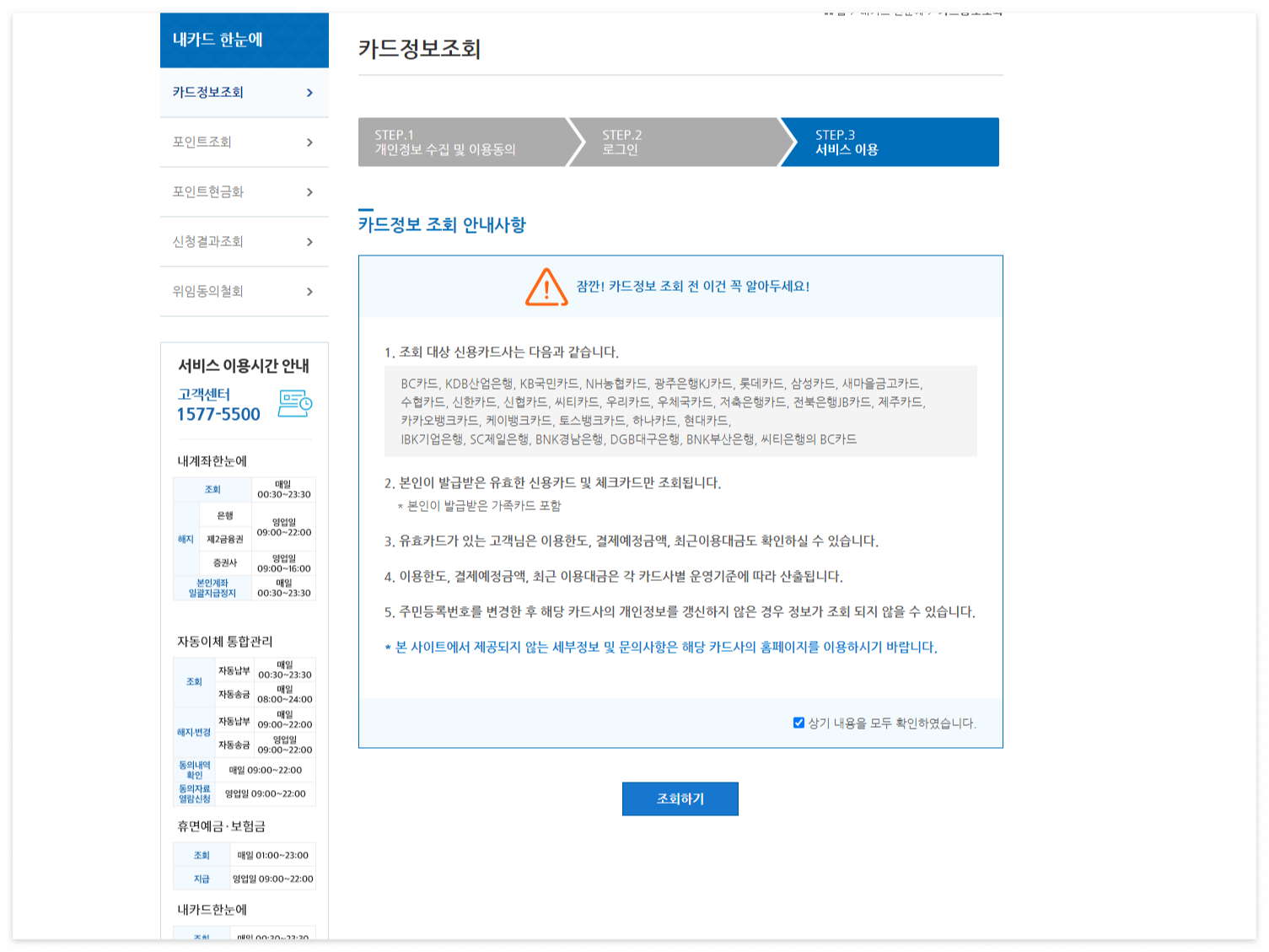
Task: Click the 매일 01:00~23:00 time cell
Action: [x=273, y=855]
